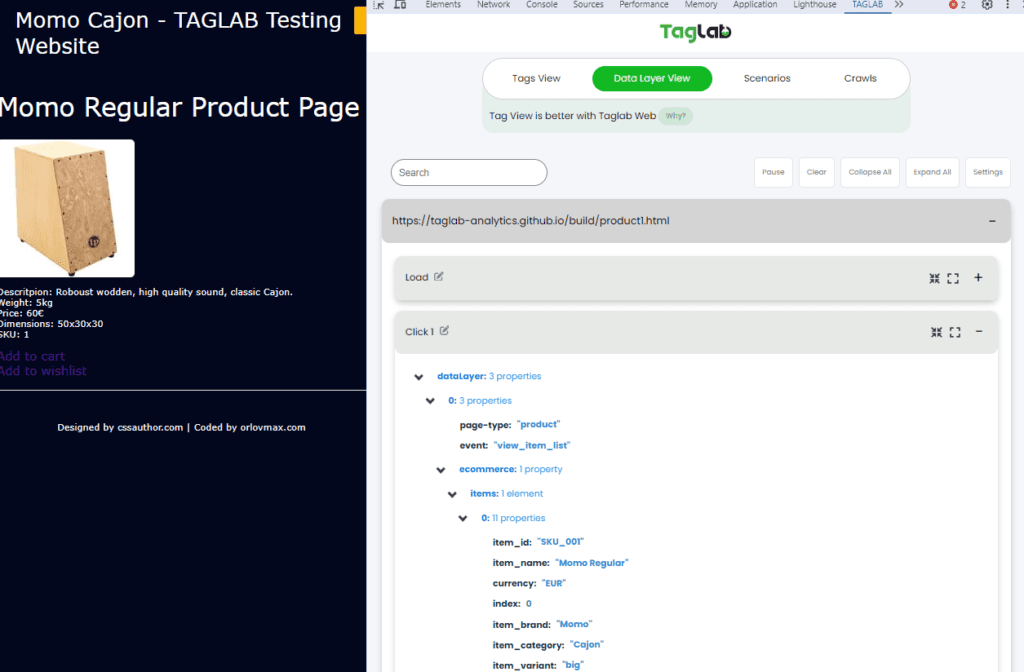Click the Cajon product image

(x=67, y=208)
